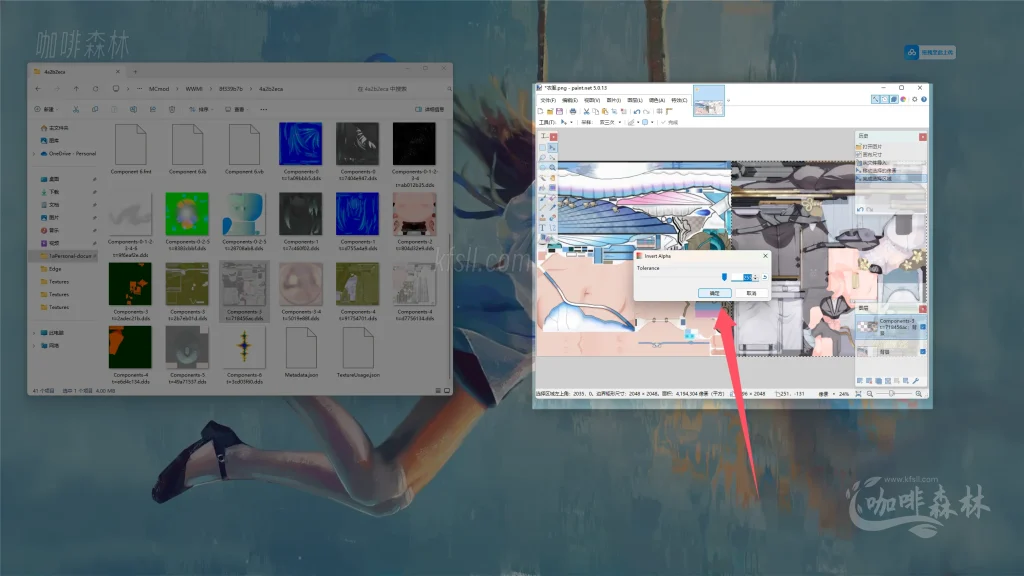The image size is (1024, 576).
Task: Cancel Invert Alpha dialog with 取消
Action: click(751, 293)
